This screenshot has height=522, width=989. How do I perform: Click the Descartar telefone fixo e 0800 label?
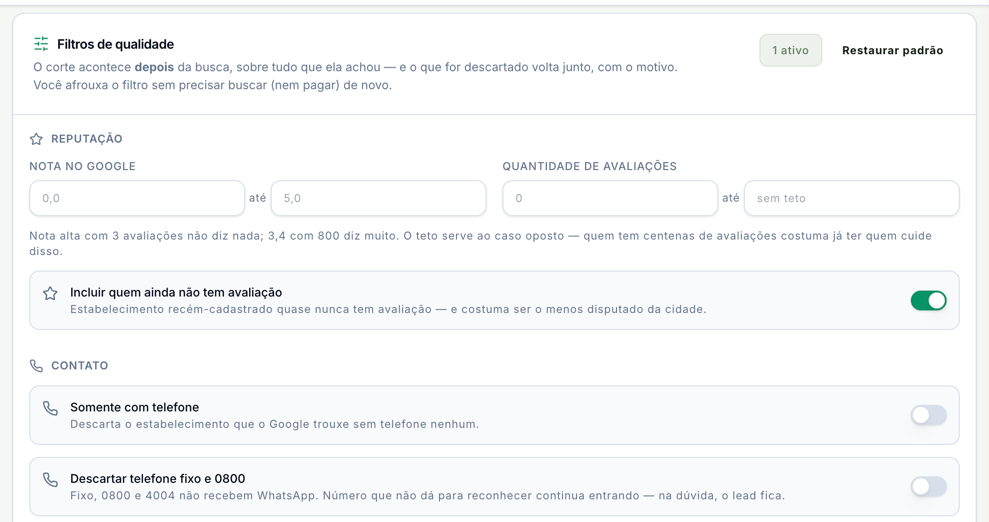[x=158, y=478]
